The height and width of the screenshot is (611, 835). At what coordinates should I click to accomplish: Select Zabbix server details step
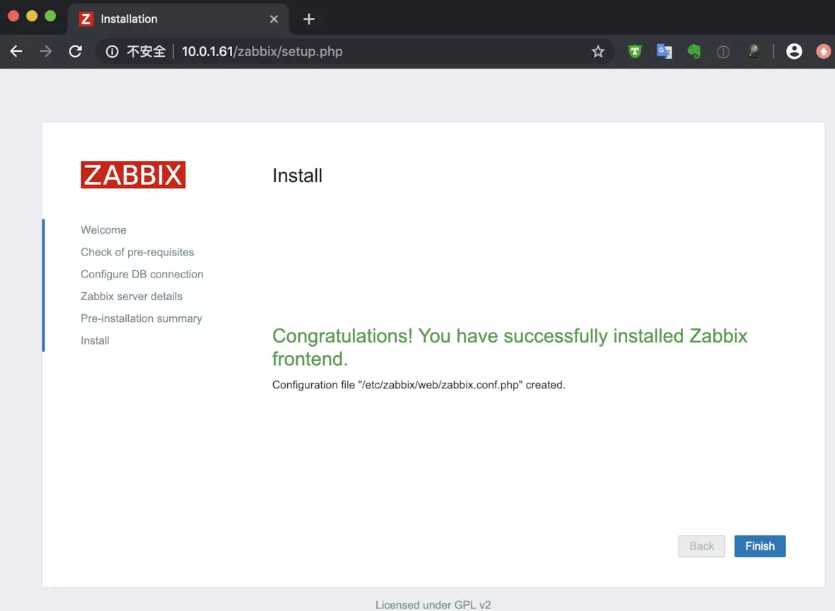click(x=132, y=296)
